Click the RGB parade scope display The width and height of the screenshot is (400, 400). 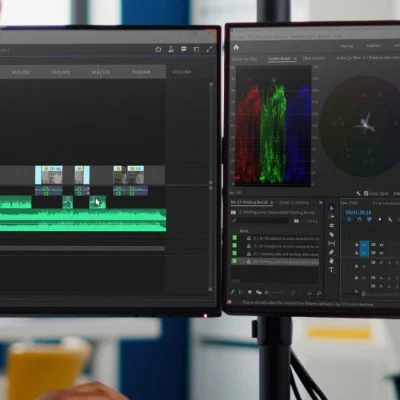[273, 125]
